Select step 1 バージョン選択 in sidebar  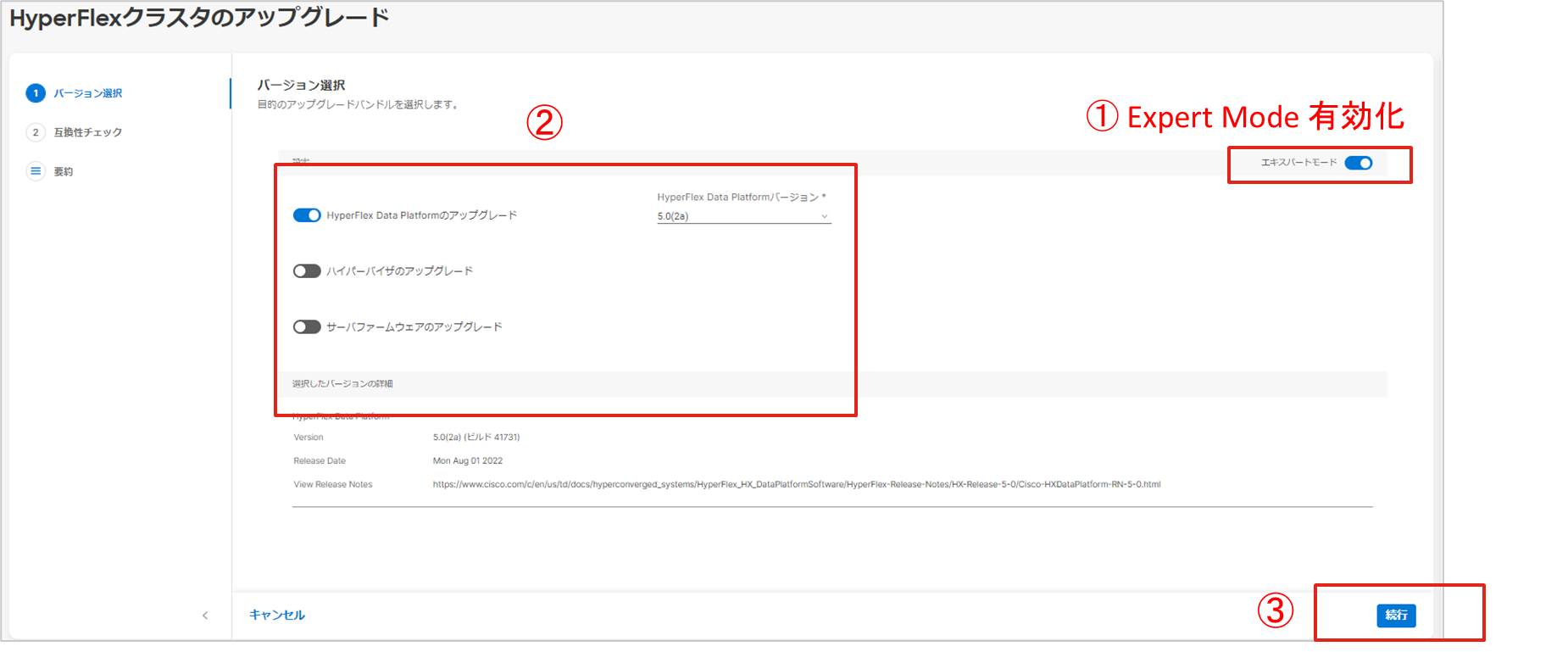click(x=88, y=93)
